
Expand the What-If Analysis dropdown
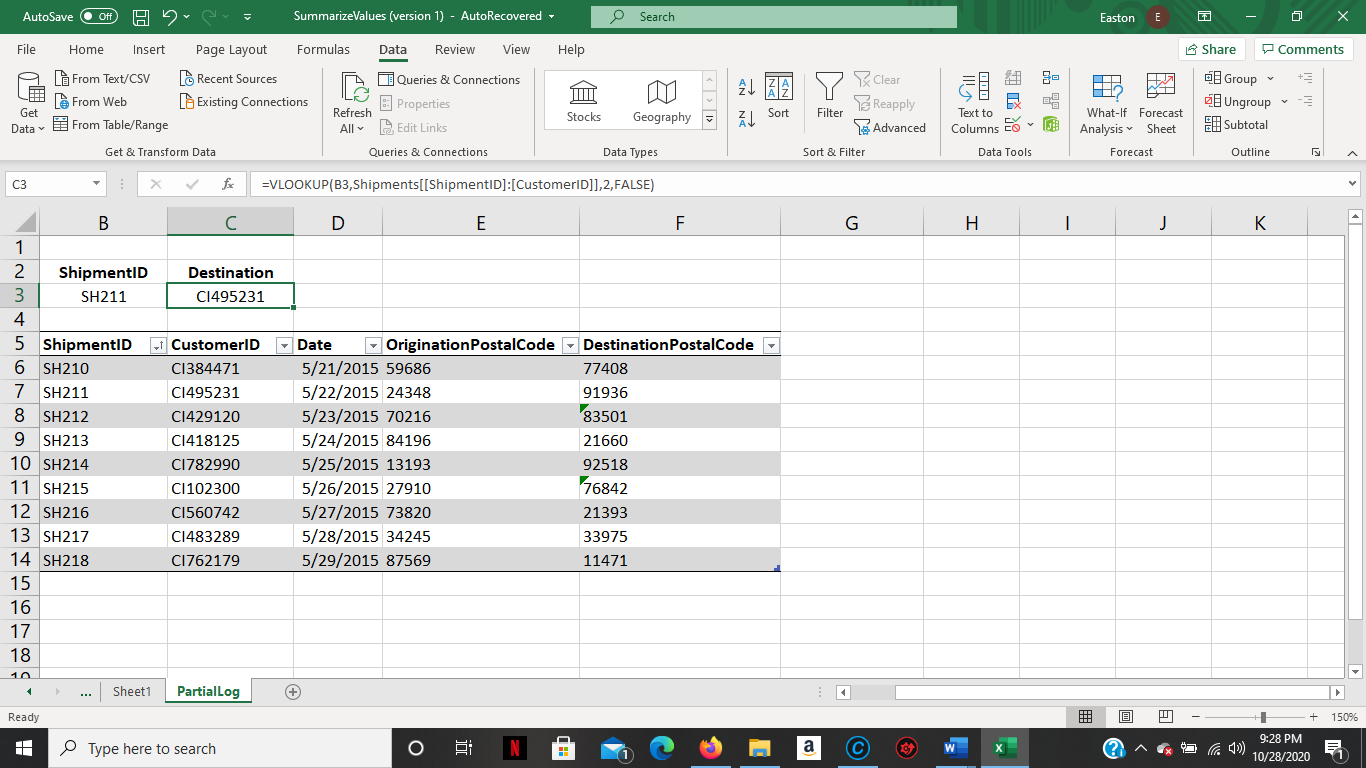point(1106,100)
